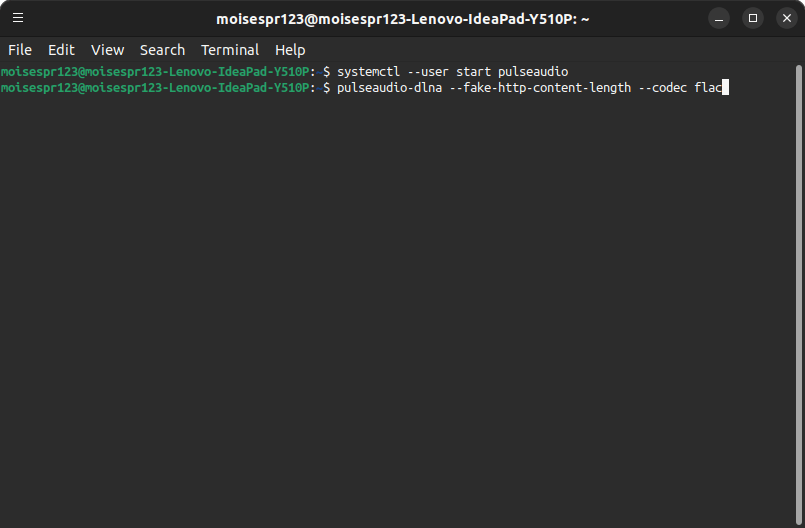
Task: Open the File menu
Action: 20,50
